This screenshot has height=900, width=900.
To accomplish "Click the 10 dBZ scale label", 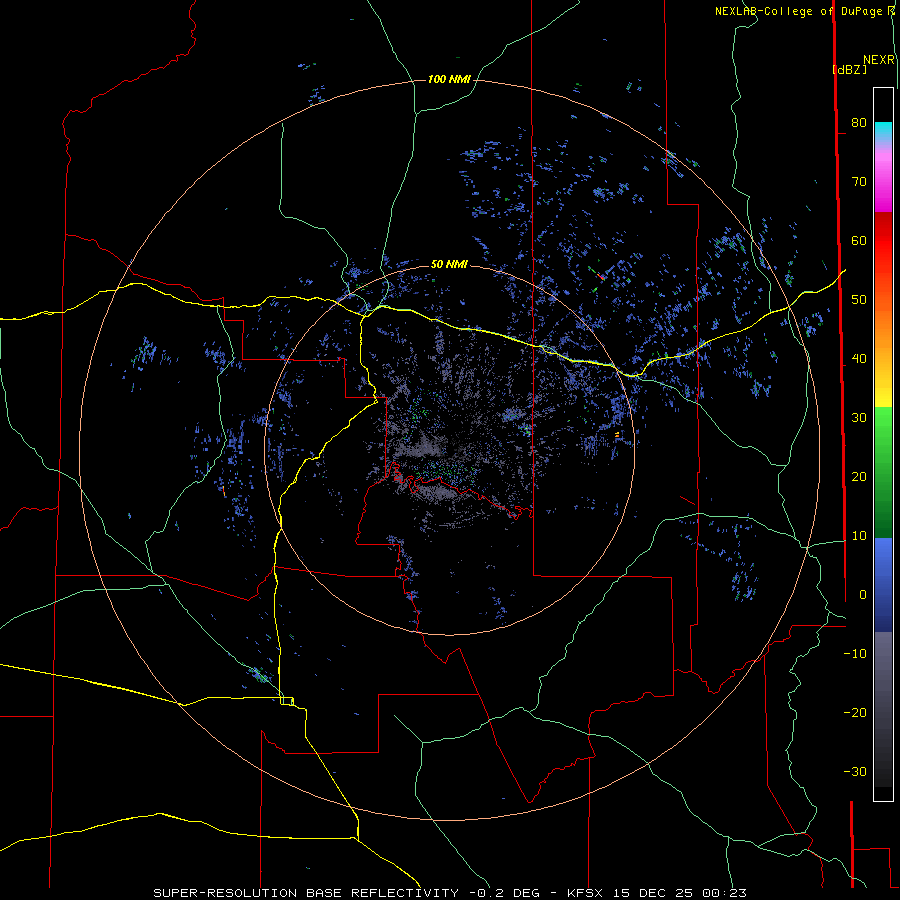I will coord(859,536).
